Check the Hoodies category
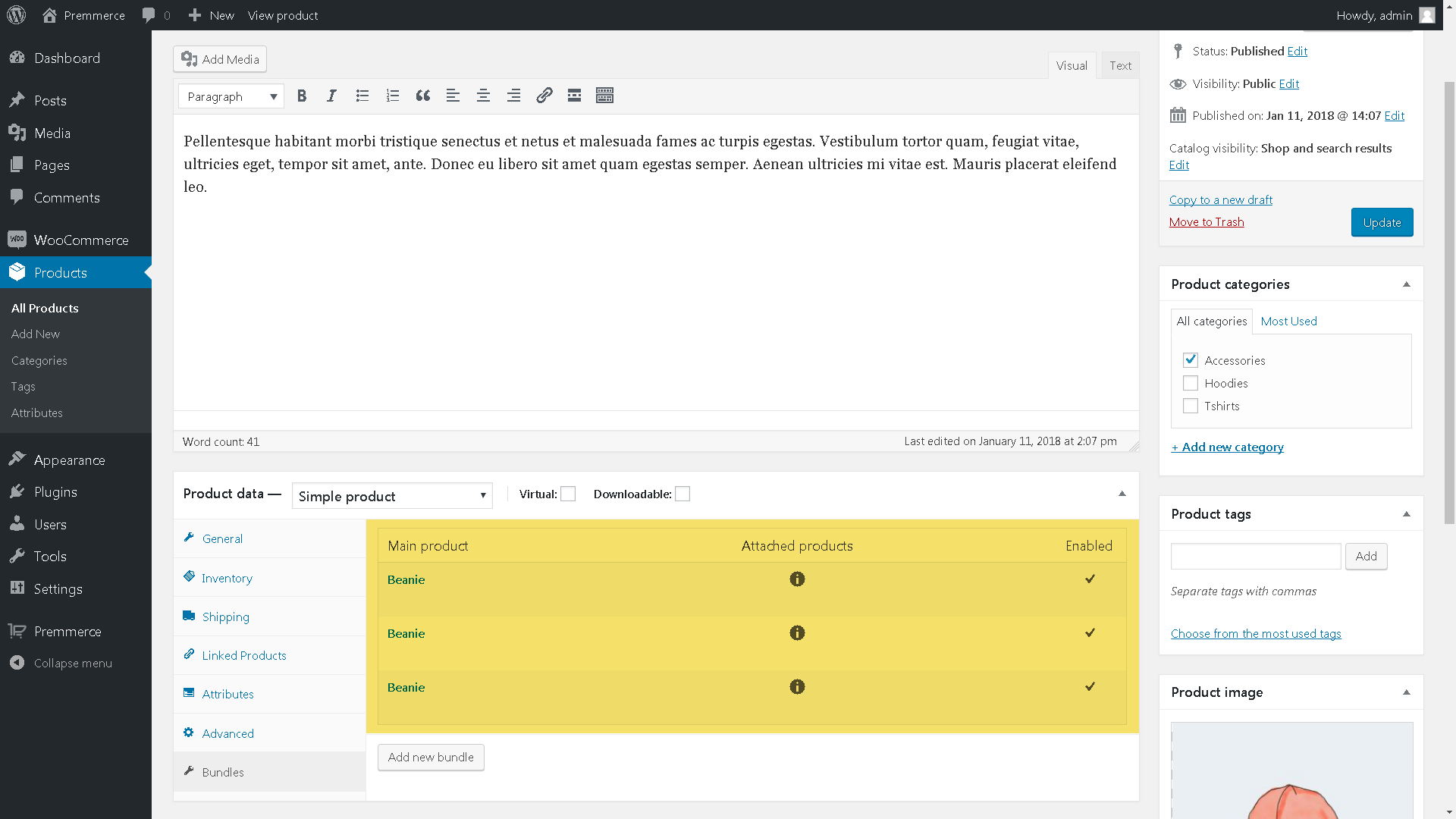The width and height of the screenshot is (1456, 819). 1191,384
